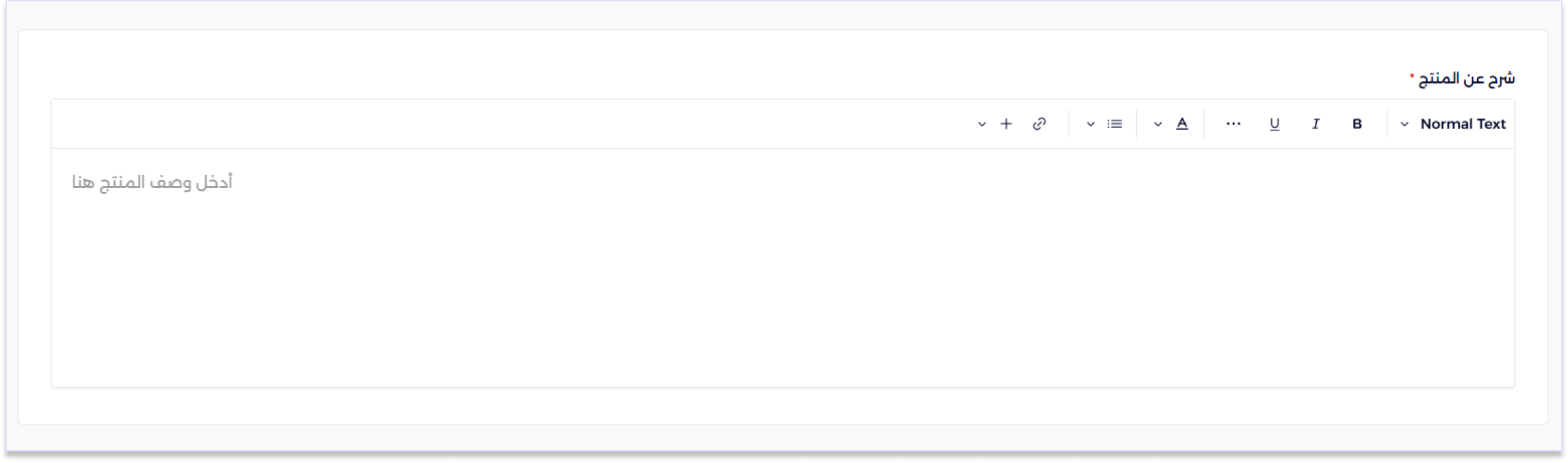Screen dimensions: 1568x463
Task: Expand the text color dropdown chevron
Action: click(x=1158, y=124)
